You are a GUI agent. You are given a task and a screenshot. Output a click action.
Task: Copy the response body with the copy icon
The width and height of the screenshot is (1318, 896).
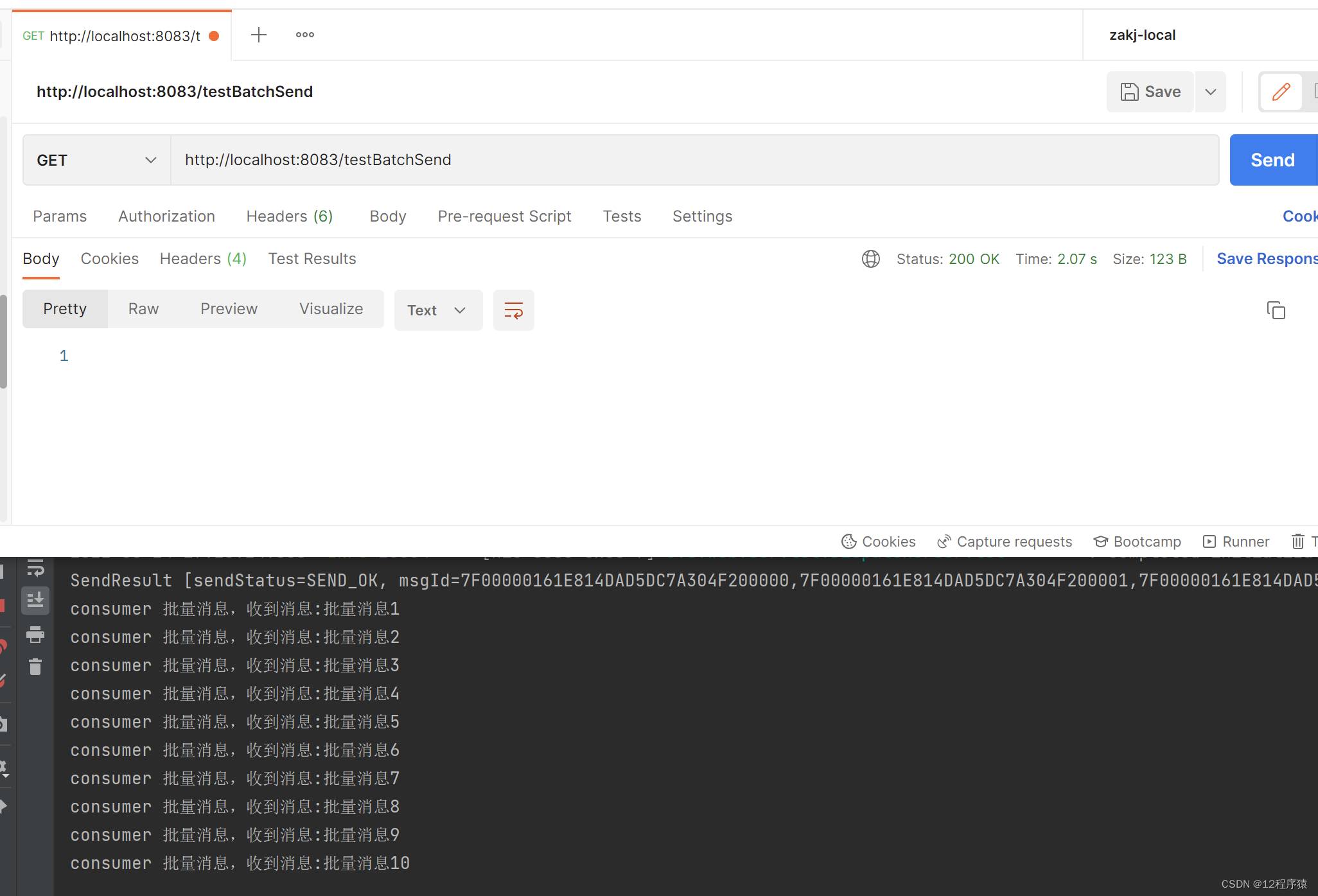[x=1276, y=311]
